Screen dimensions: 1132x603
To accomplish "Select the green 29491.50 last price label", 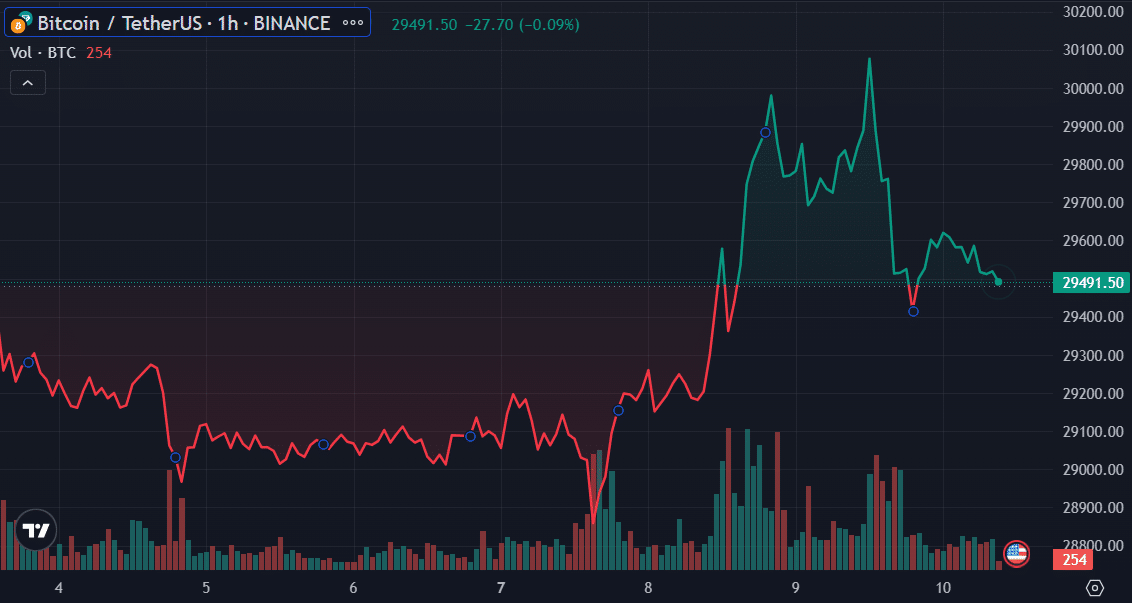I will tap(1092, 282).
